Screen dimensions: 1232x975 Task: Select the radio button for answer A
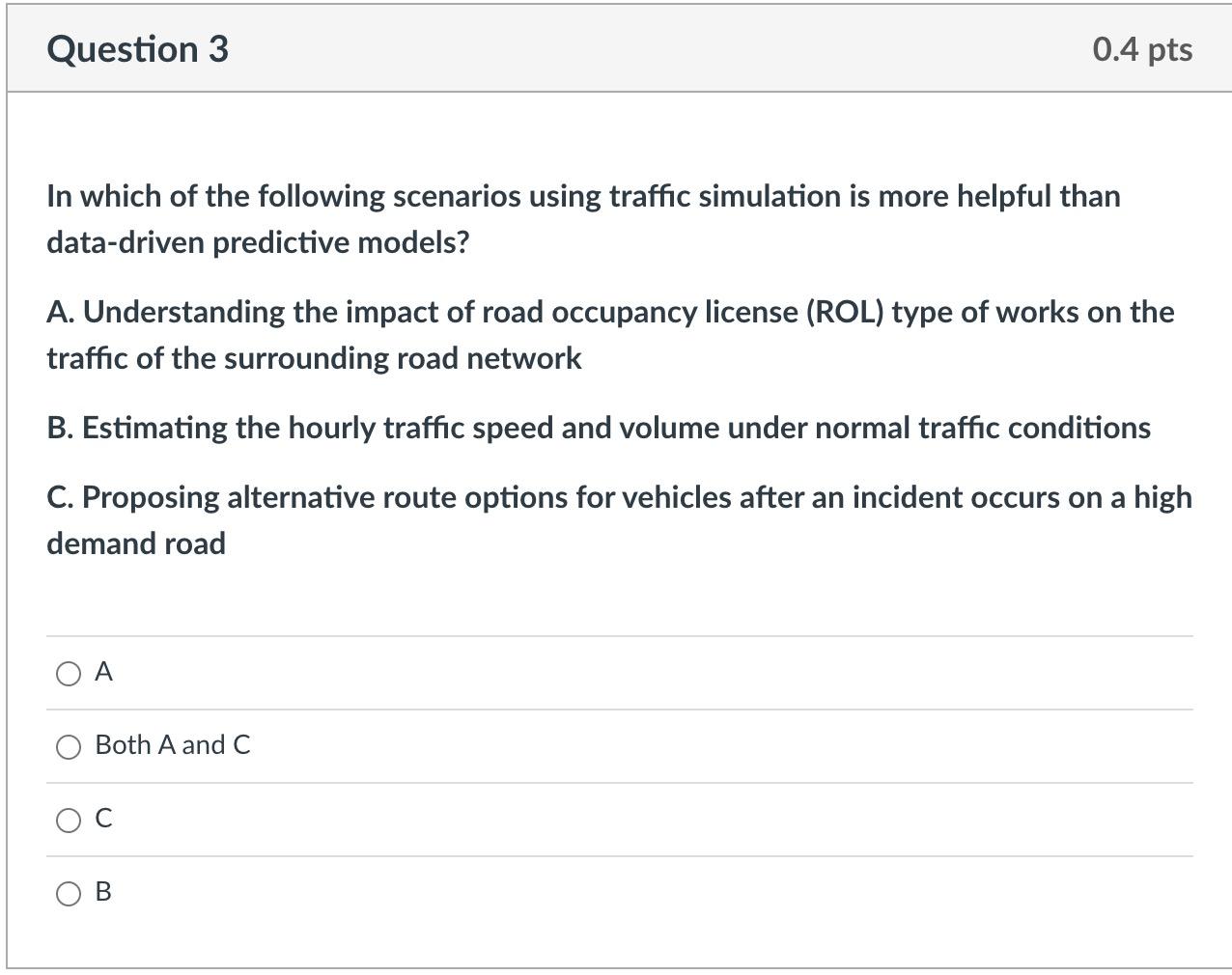click(68, 673)
